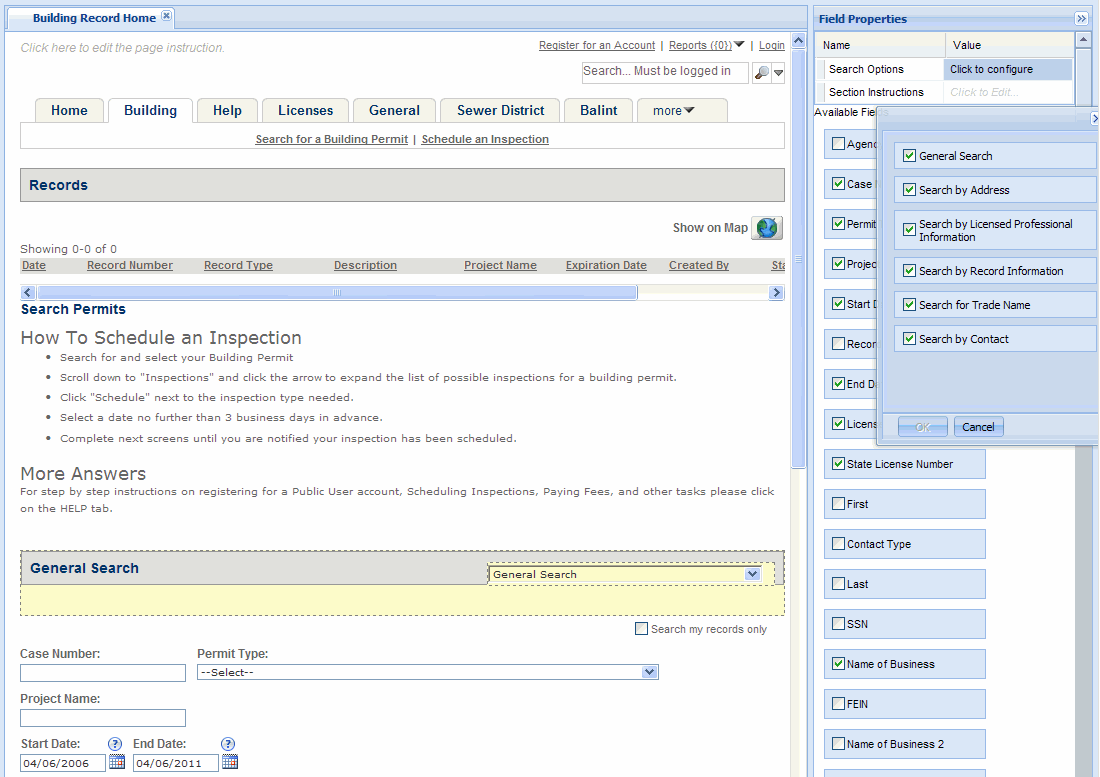Click the End Date help icon
The height and width of the screenshot is (777, 1100).
coord(228,744)
